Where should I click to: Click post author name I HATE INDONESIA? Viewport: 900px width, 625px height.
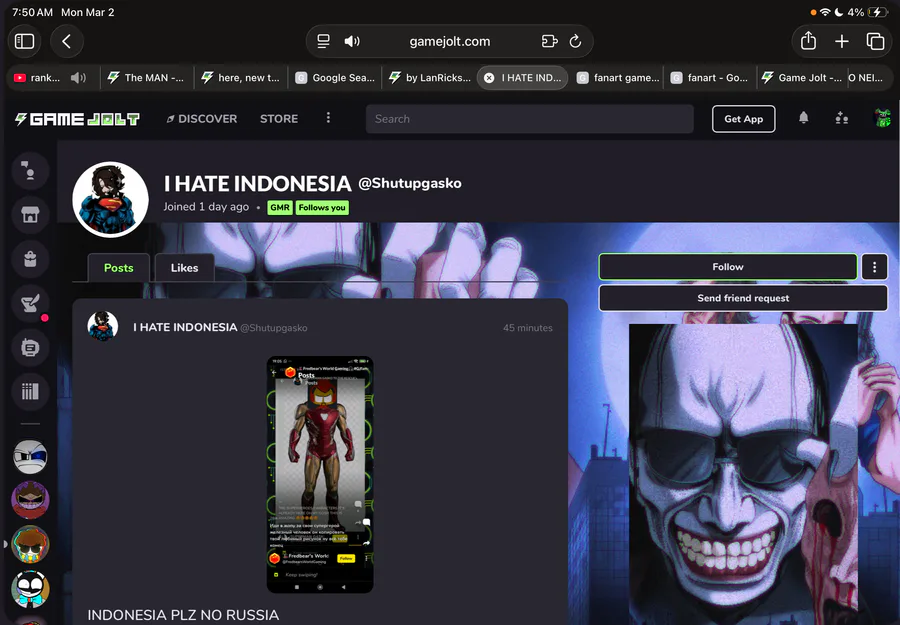tap(185, 327)
